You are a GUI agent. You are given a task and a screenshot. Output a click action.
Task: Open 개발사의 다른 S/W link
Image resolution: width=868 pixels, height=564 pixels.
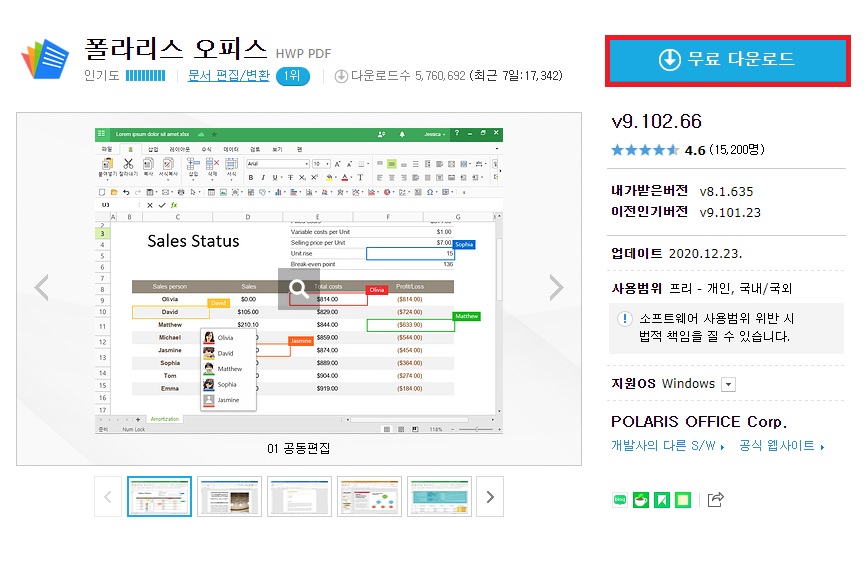pyautogui.click(x=668, y=446)
